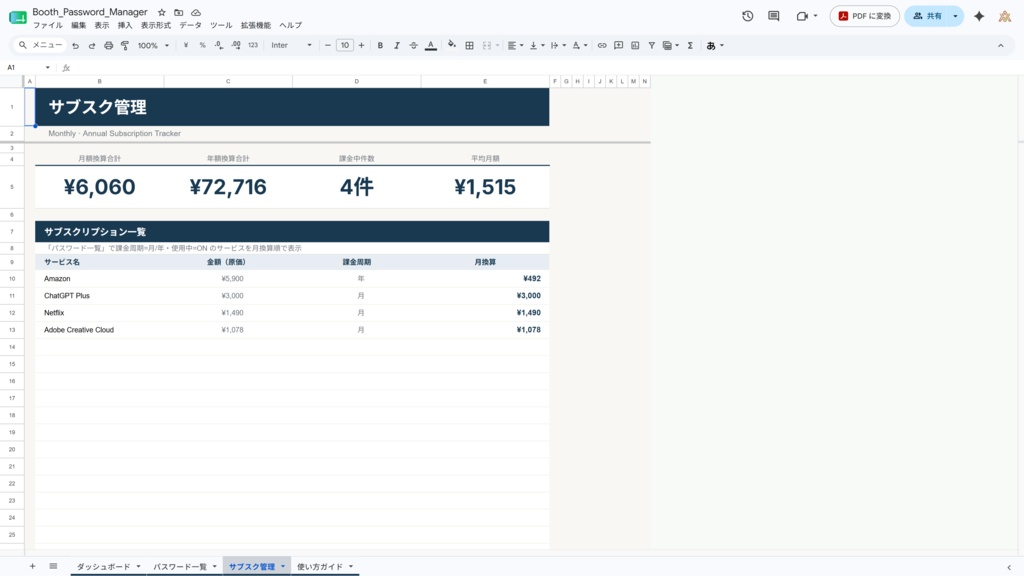The height and width of the screenshot is (576, 1024).
Task: Add a new sheet with plus button
Action: point(32,566)
